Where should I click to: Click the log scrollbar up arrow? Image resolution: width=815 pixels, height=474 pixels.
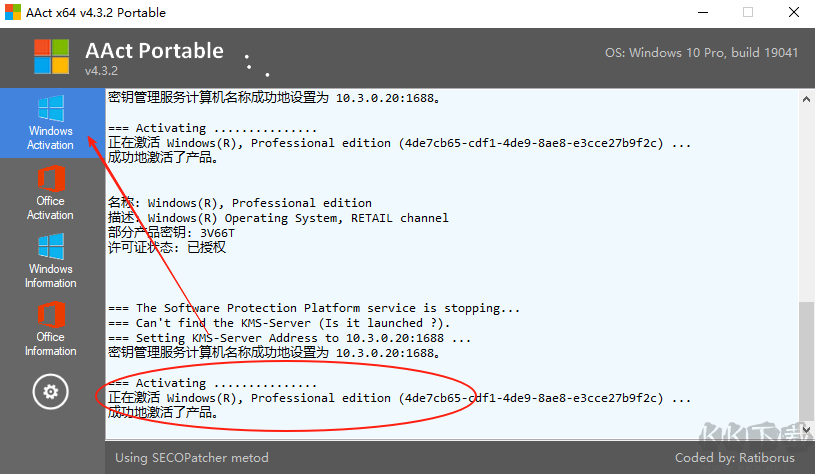point(806,99)
